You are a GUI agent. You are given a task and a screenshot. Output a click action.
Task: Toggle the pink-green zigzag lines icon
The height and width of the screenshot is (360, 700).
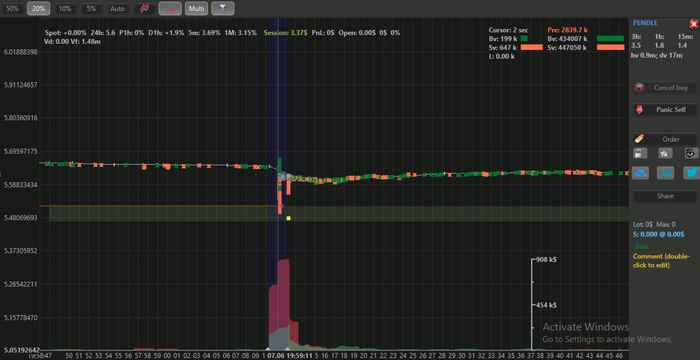tap(144, 8)
